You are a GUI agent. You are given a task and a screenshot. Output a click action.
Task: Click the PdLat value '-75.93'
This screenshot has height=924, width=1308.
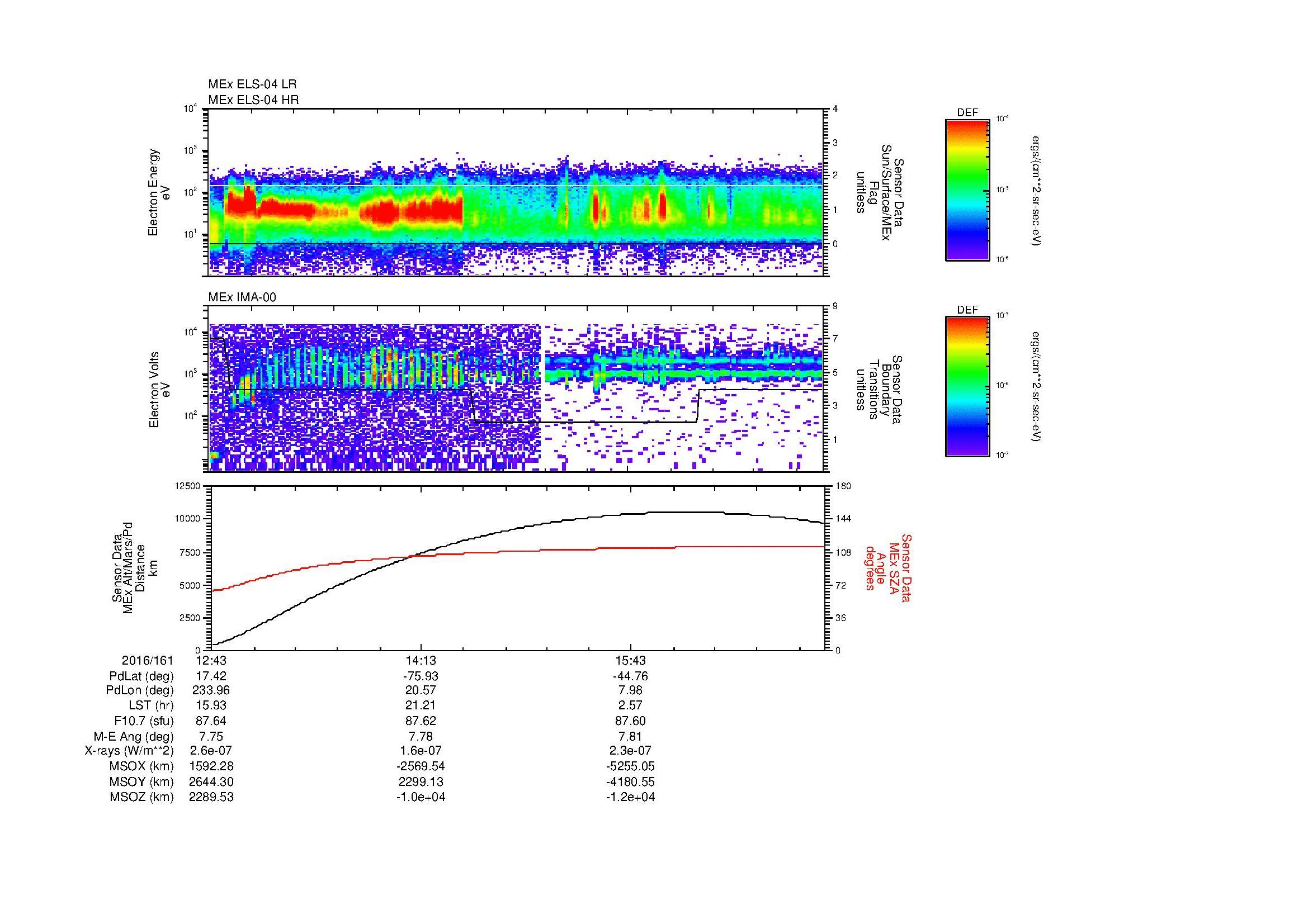pos(421,676)
